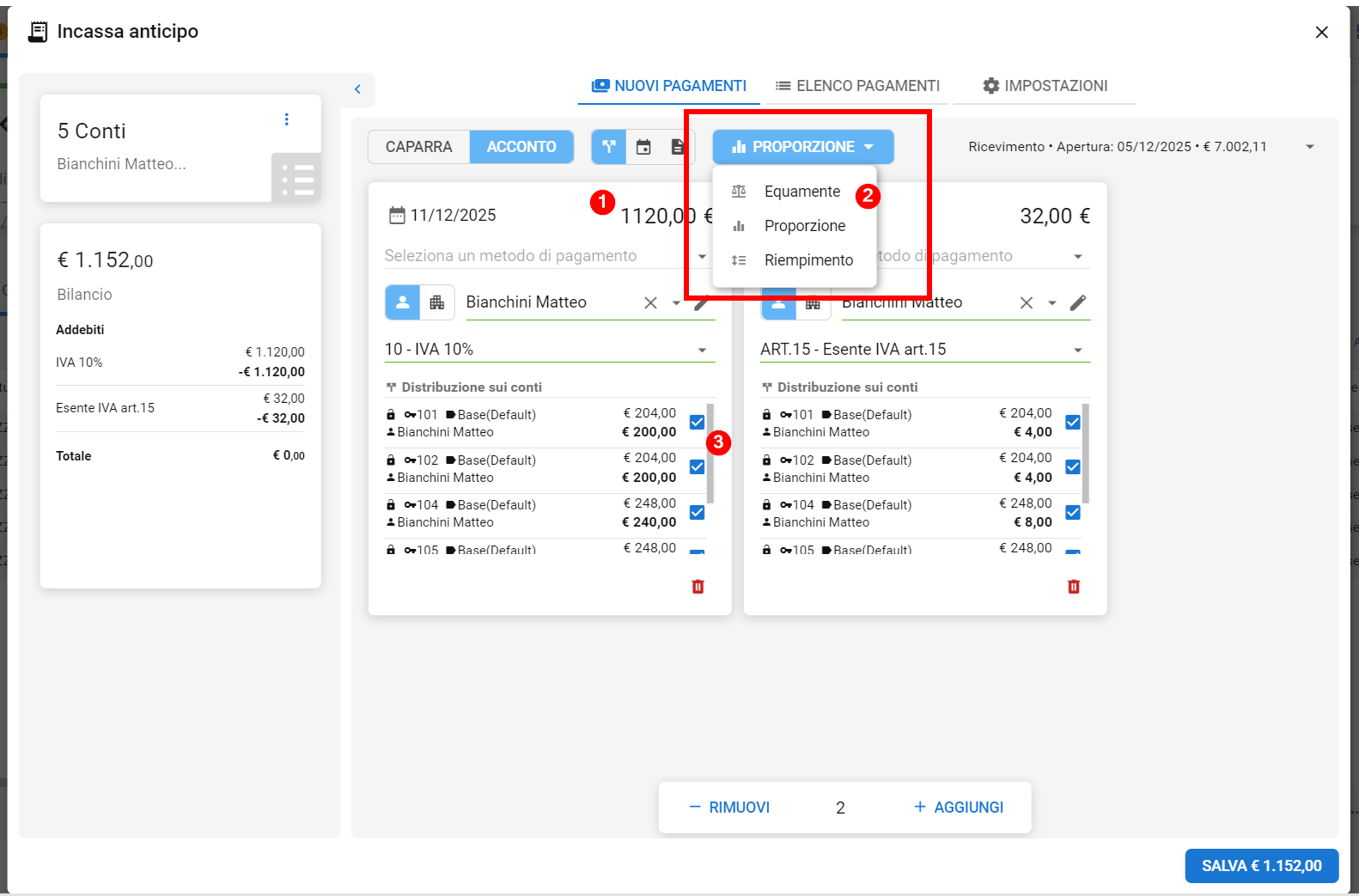Delete the second payment (32,00 €) via its trash icon

point(1073,587)
